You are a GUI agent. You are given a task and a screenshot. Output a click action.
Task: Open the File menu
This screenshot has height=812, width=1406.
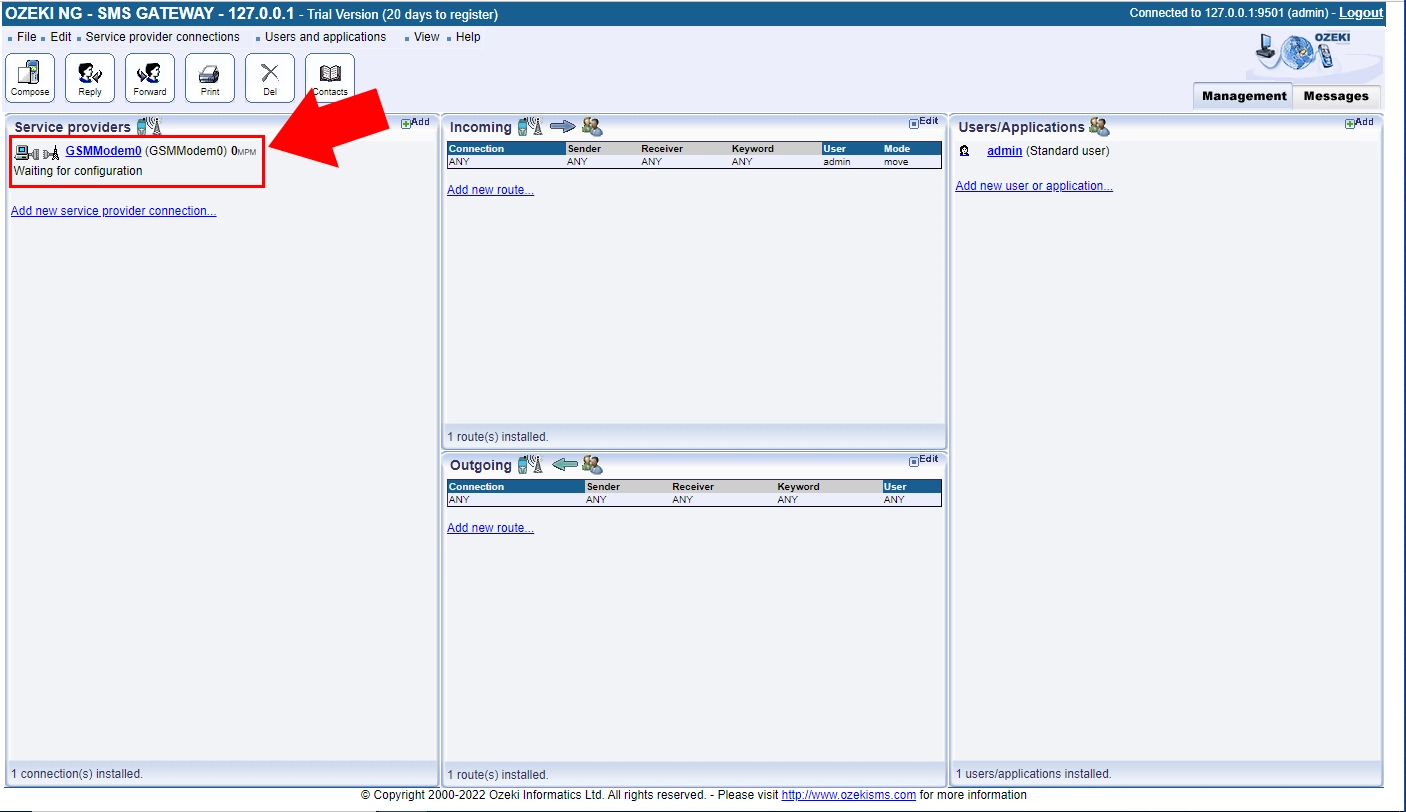pyautogui.click(x=26, y=37)
